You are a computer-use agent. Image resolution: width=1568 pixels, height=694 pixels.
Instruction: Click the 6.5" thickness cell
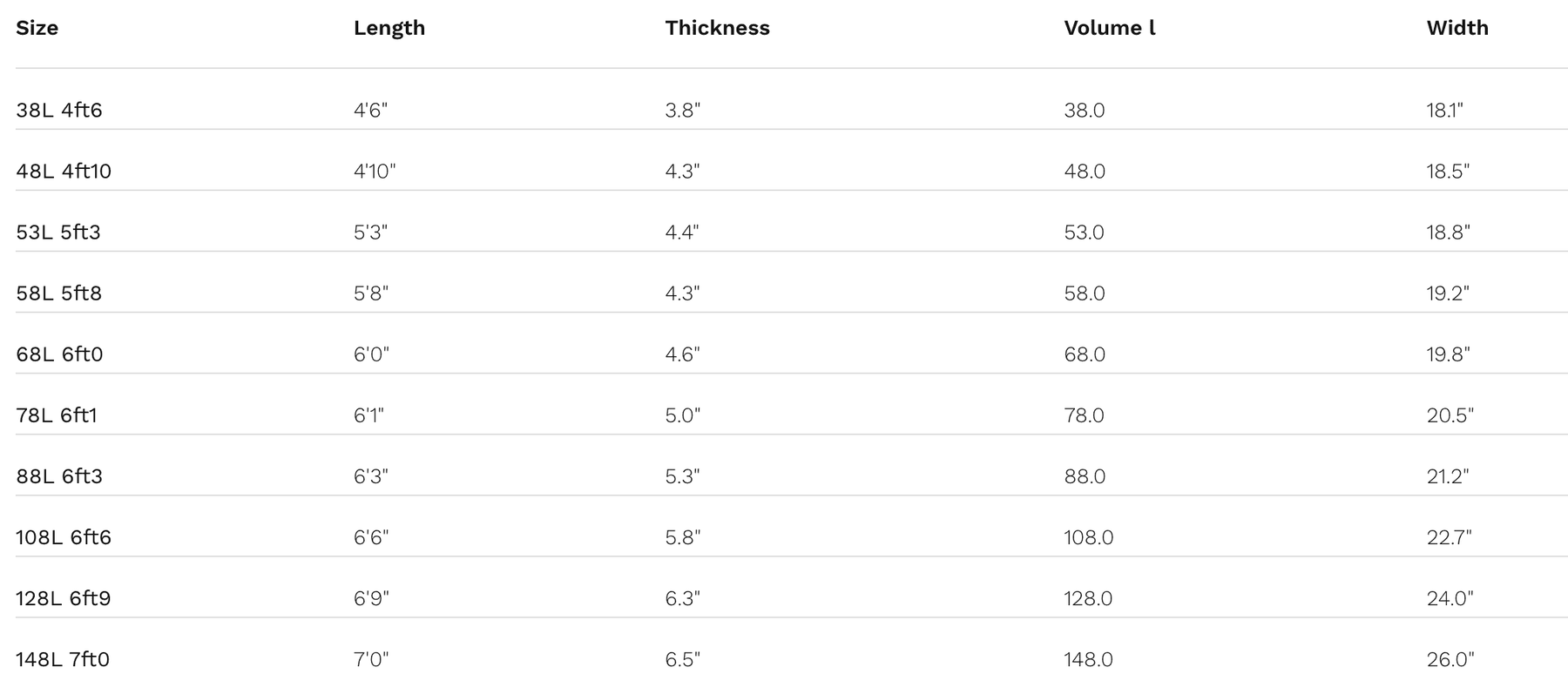click(x=682, y=659)
